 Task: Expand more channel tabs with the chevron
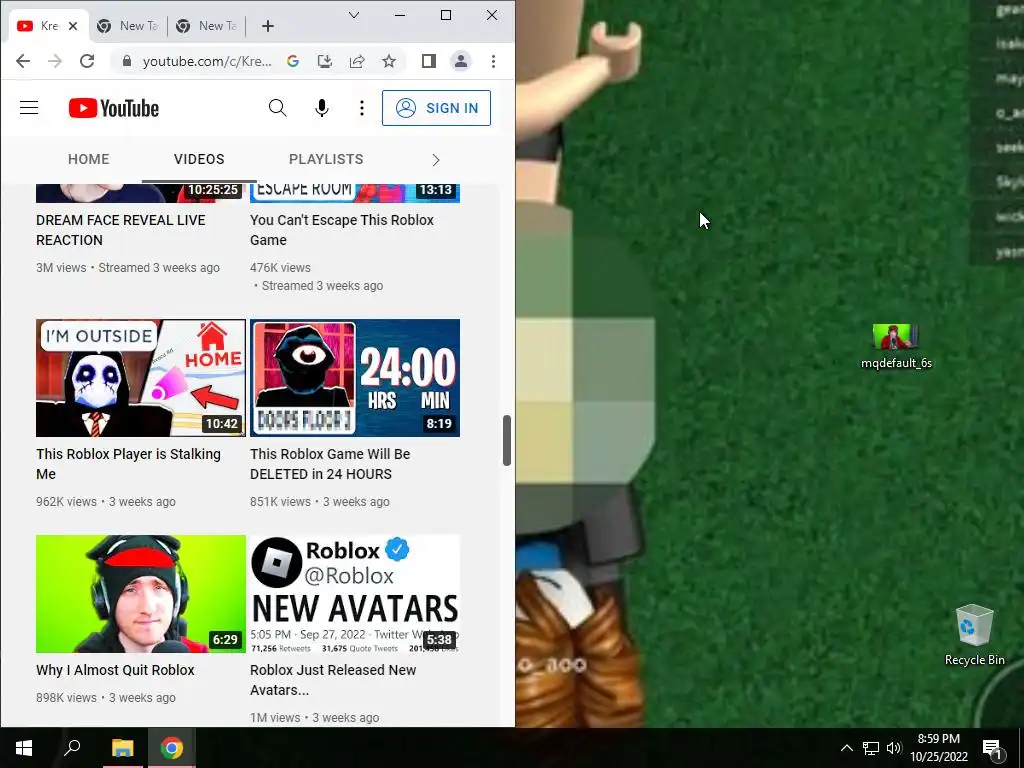click(x=436, y=160)
